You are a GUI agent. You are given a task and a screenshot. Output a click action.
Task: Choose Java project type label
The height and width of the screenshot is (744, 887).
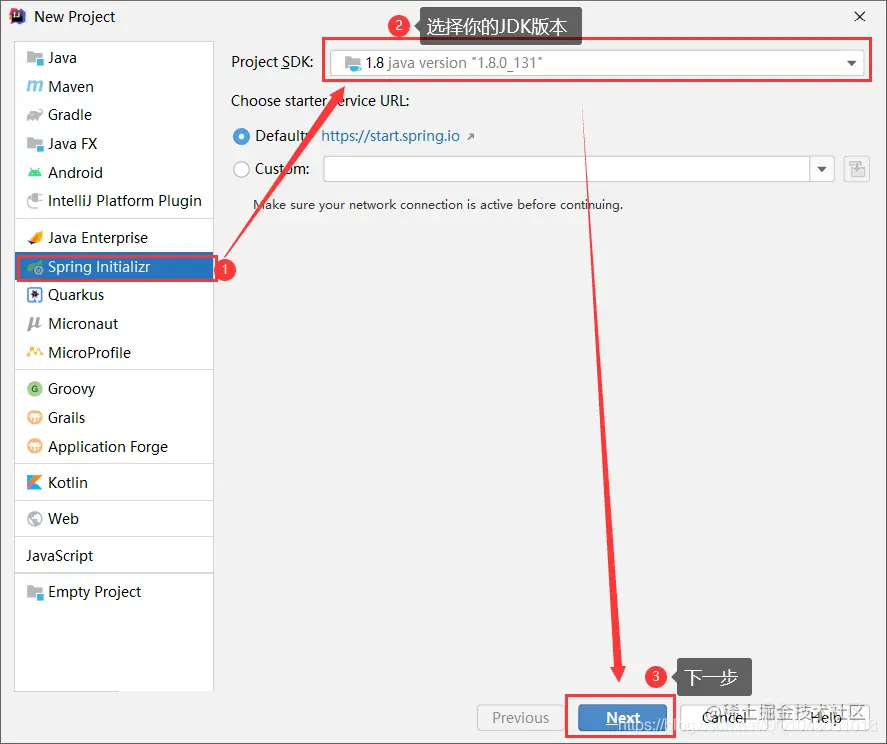(62, 58)
